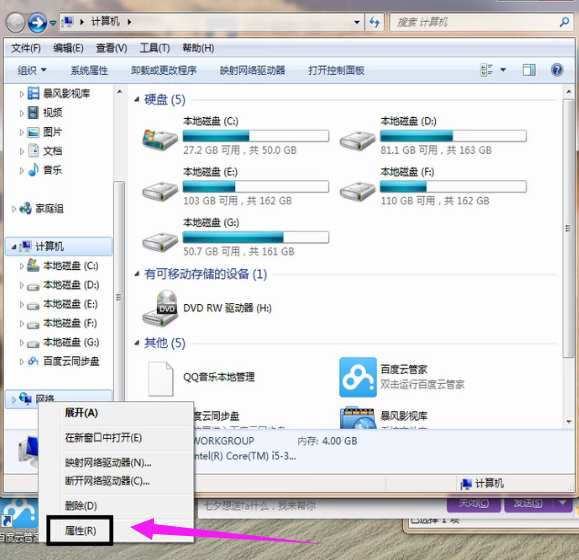Collapse the 其他 (5) group

click(x=137, y=343)
